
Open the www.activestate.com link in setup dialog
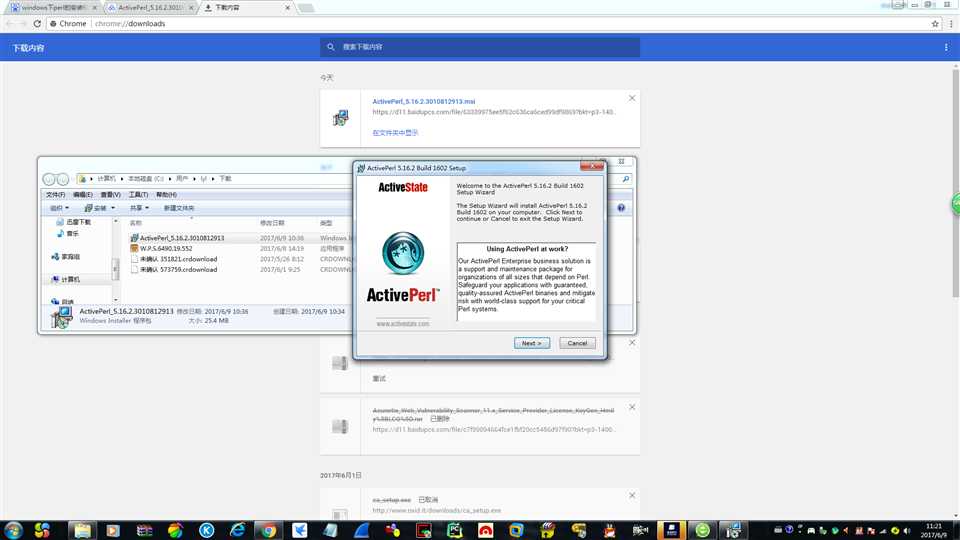click(x=403, y=324)
